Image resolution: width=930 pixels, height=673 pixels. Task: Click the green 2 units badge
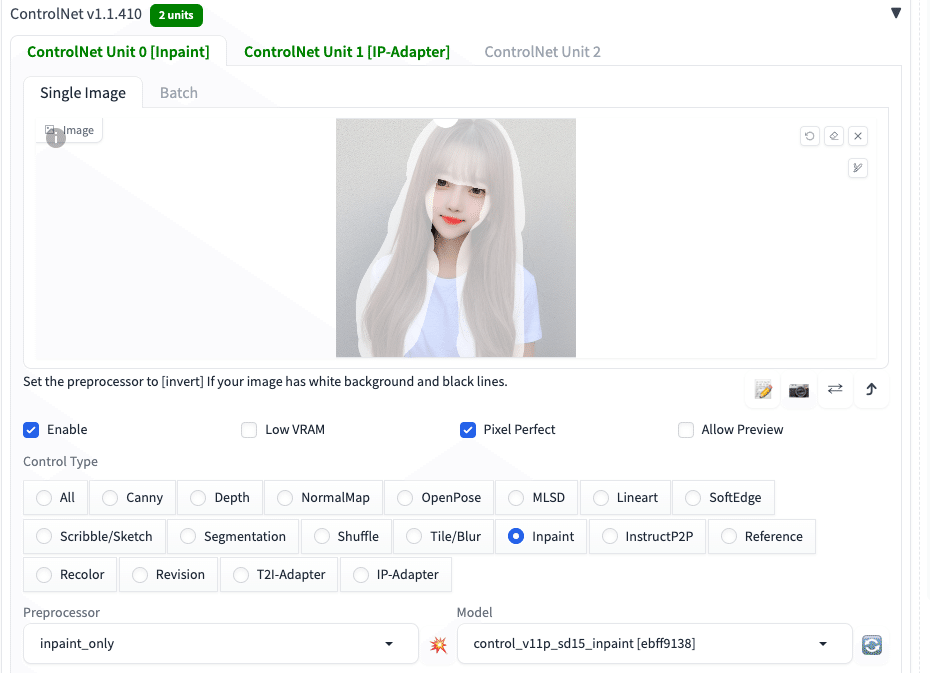tap(176, 15)
